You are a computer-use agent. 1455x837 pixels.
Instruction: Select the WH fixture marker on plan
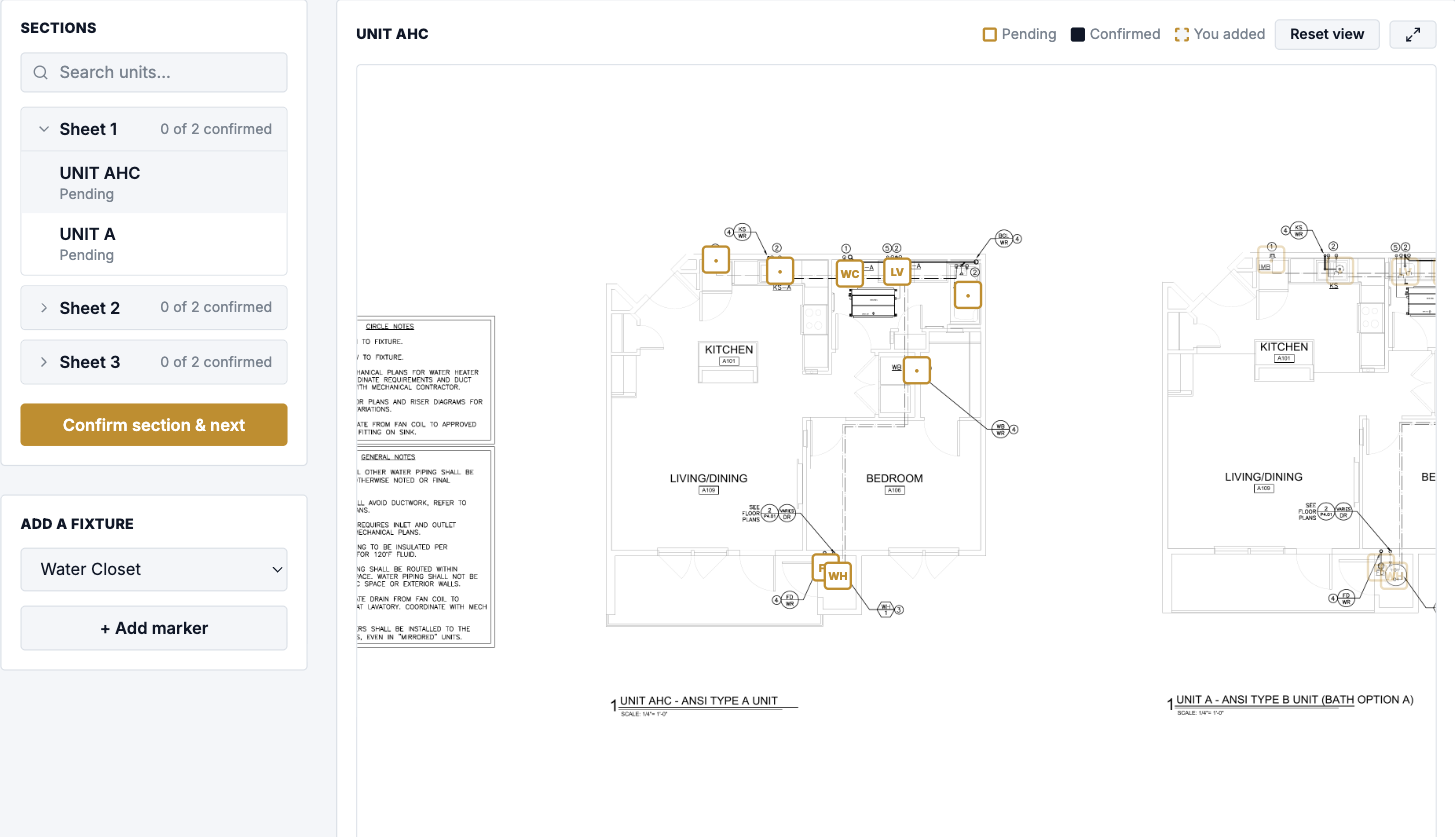tap(838, 575)
